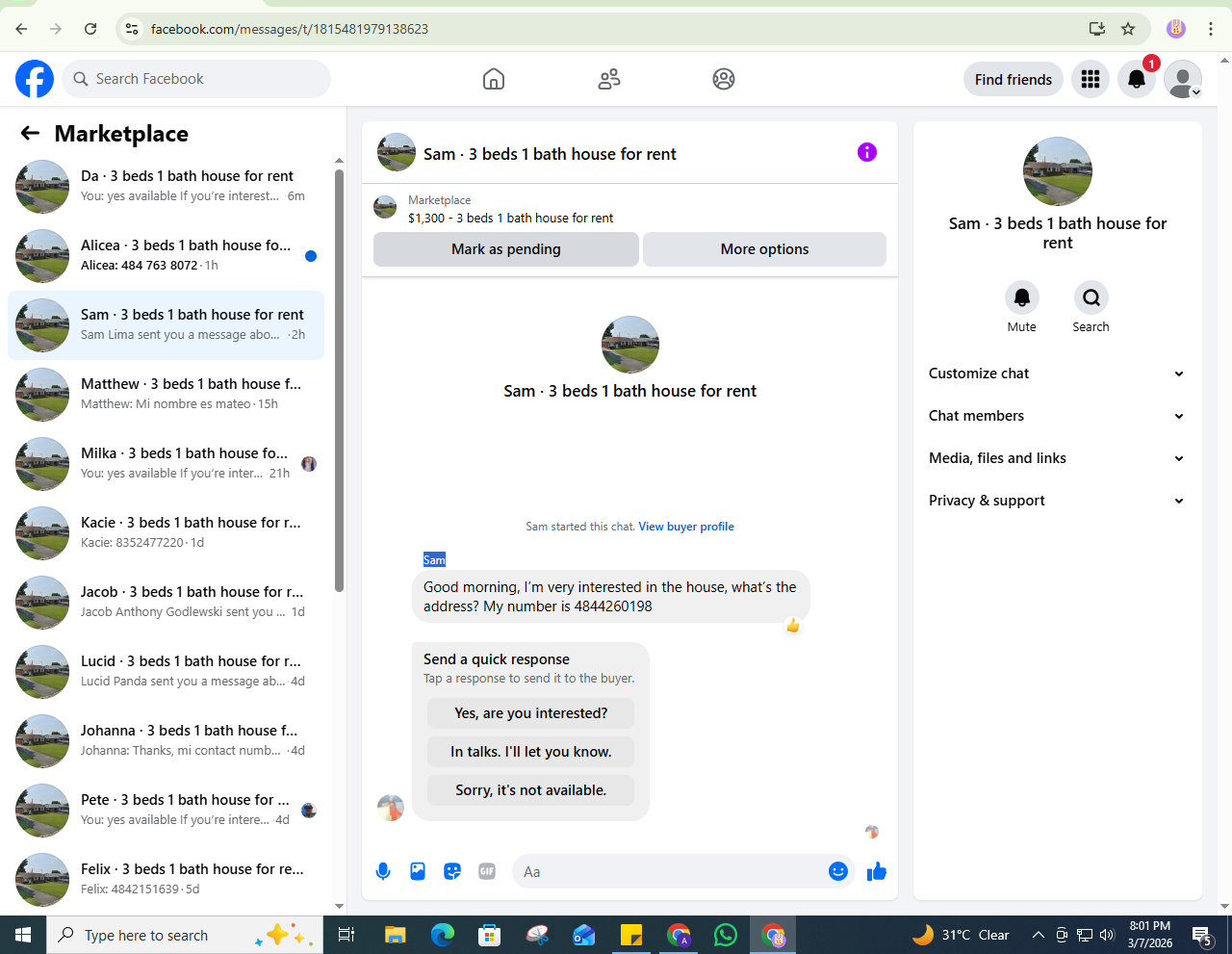Open the Johanna conversation in list

(167, 741)
